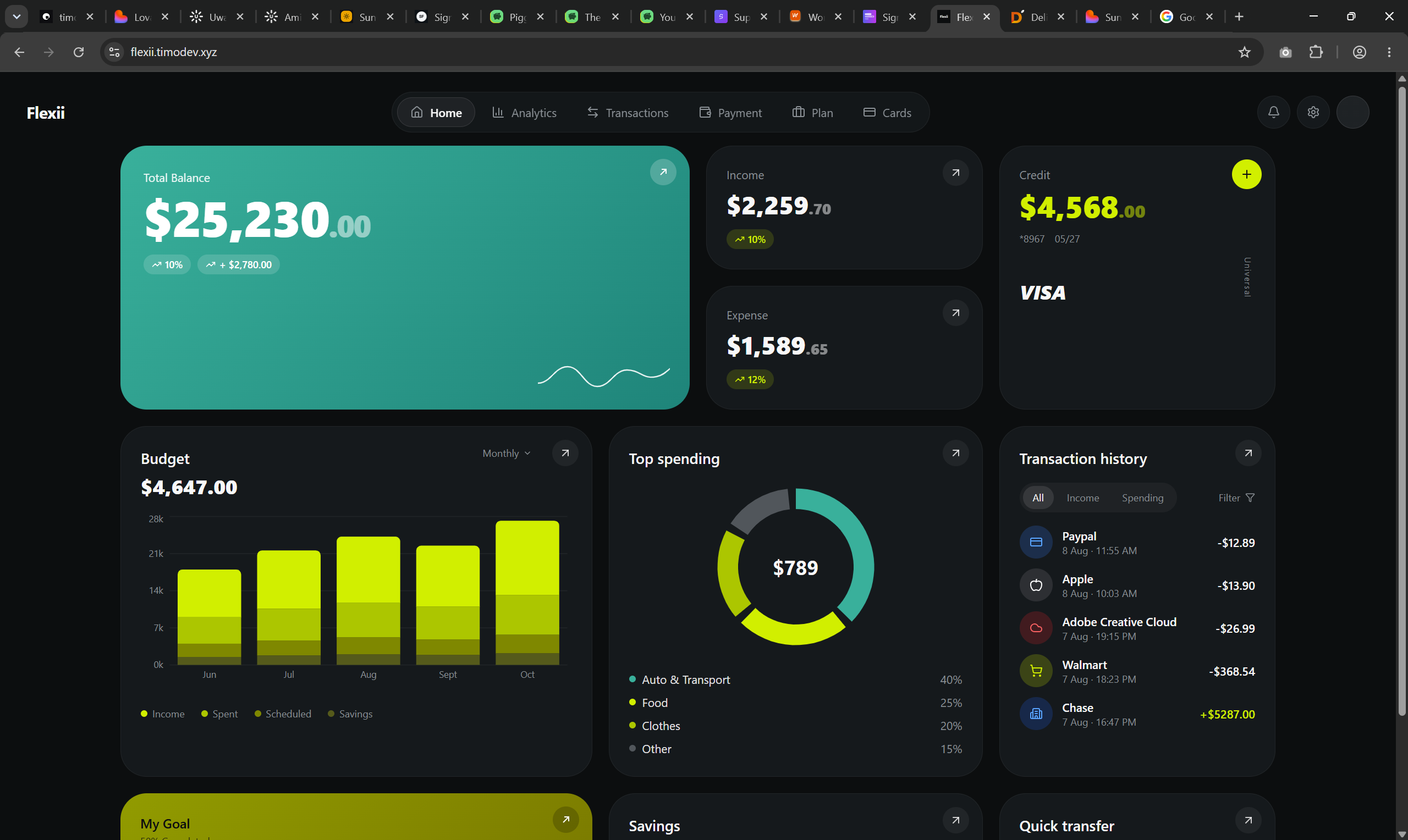Open Top spending arrow icon
Screen dimensions: 1408x840
(x=956, y=453)
